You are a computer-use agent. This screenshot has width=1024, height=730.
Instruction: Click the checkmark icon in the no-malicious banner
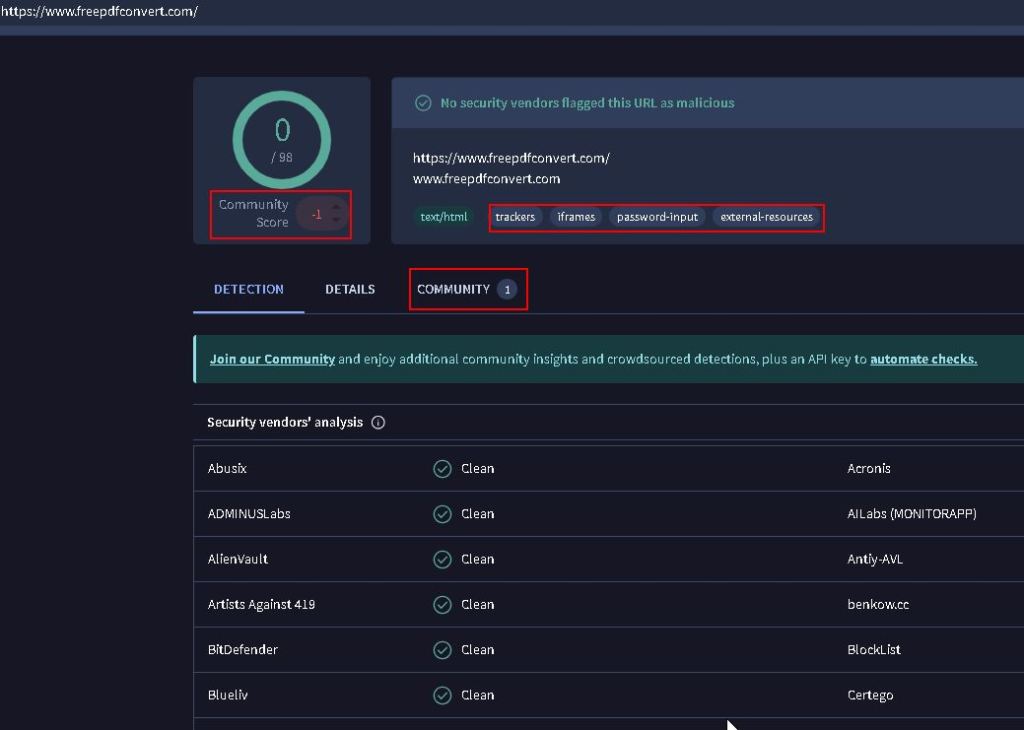coord(423,103)
